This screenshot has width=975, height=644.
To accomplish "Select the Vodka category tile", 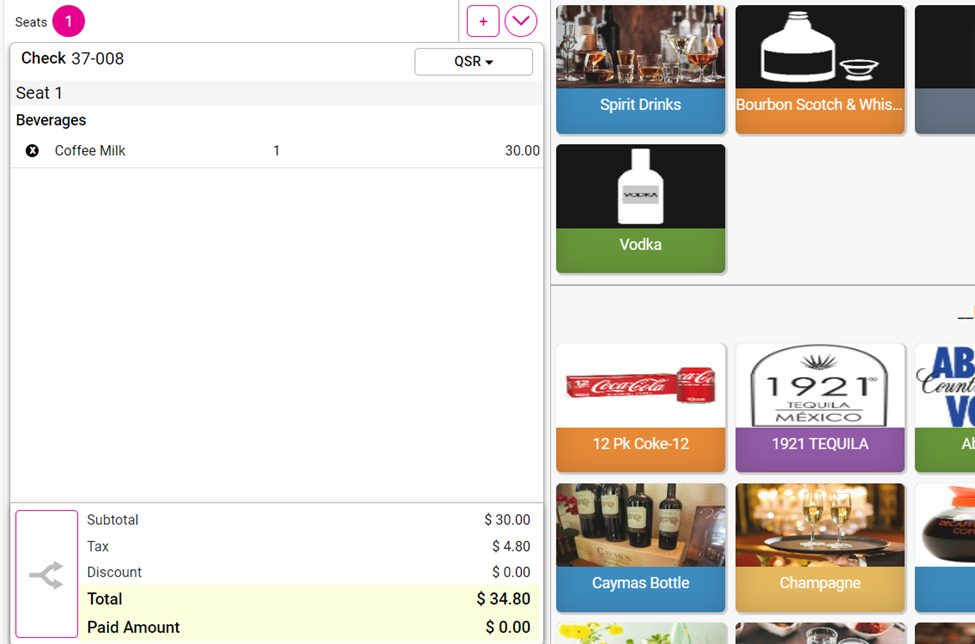I will [640, 208].
